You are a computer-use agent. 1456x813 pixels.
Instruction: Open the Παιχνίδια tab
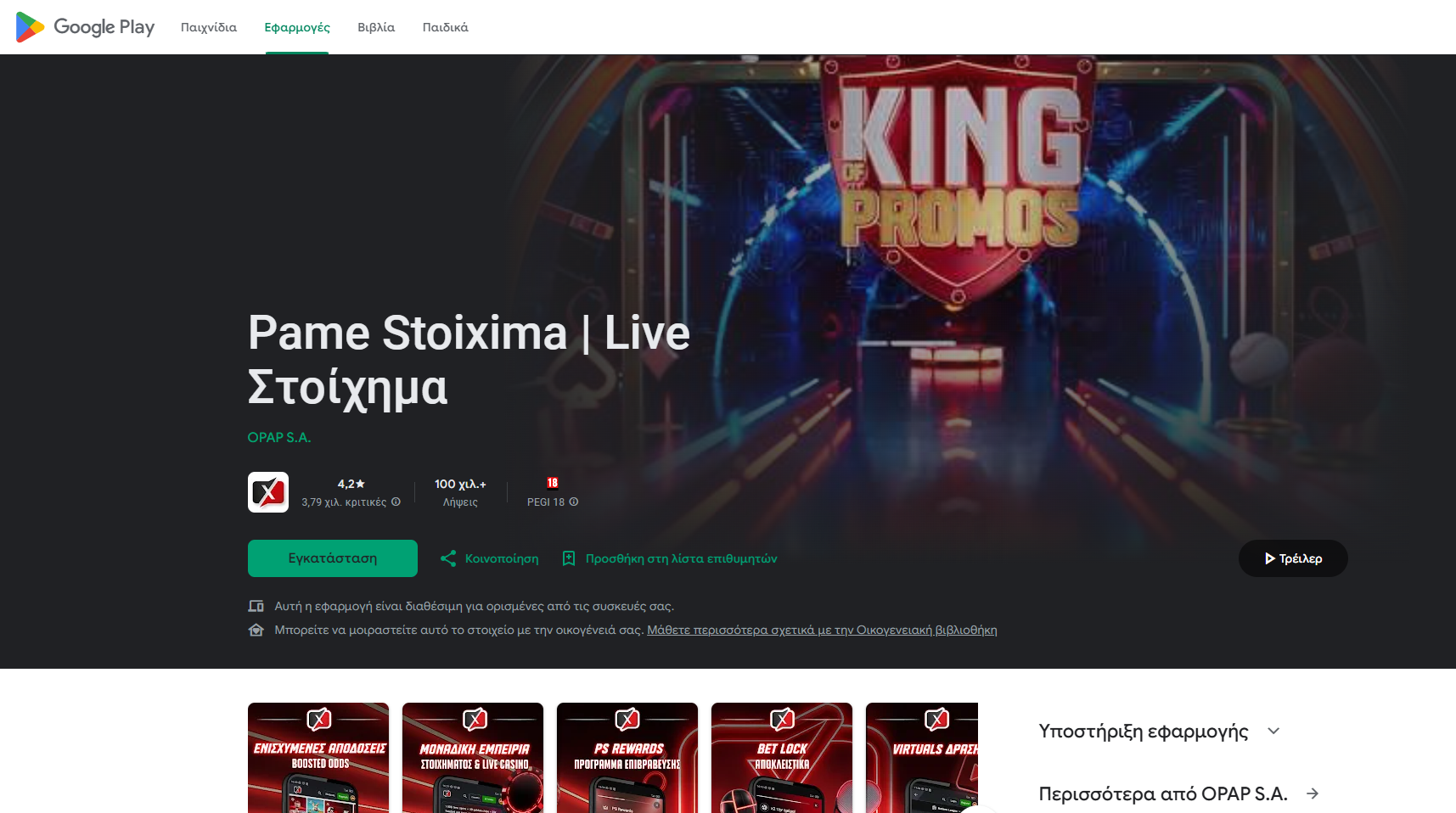209,27
